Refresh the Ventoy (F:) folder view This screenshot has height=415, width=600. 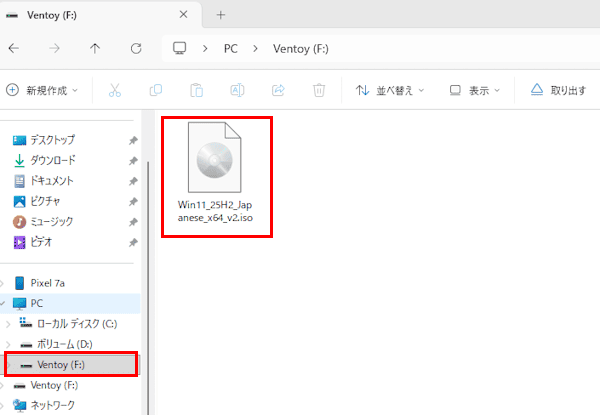click(x=136, y=49)
